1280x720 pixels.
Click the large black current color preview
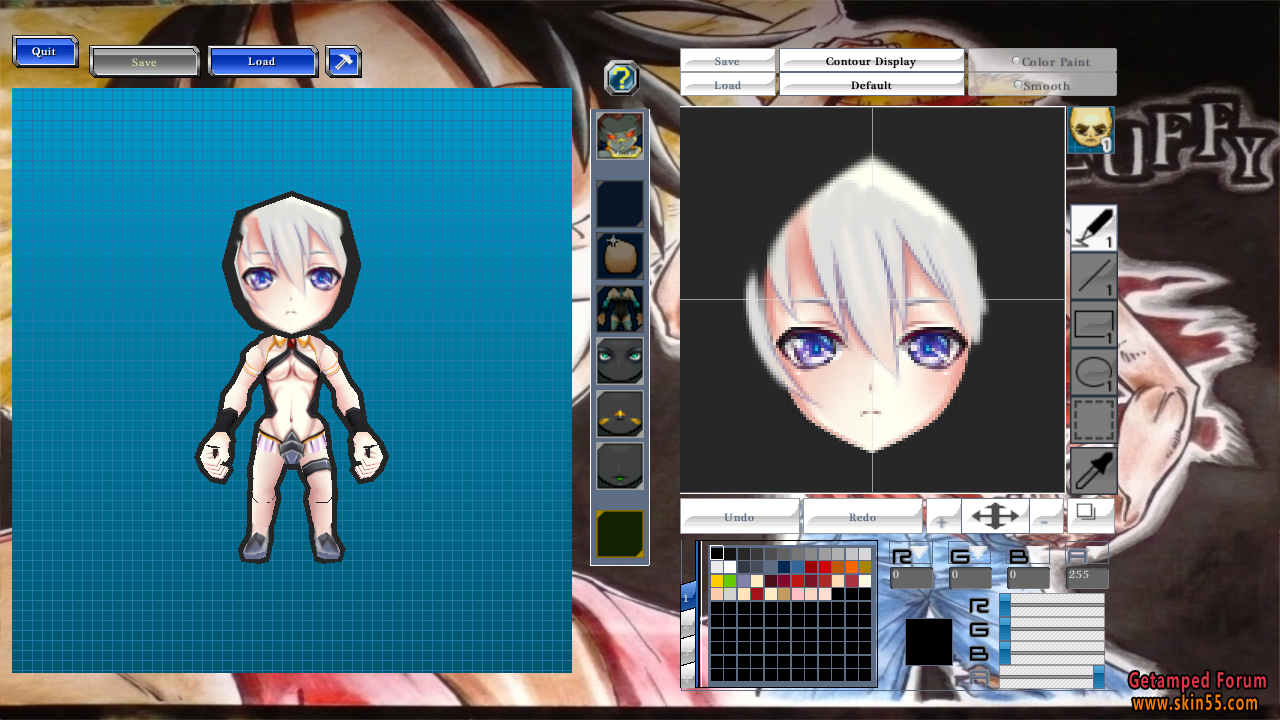point(929,642)
